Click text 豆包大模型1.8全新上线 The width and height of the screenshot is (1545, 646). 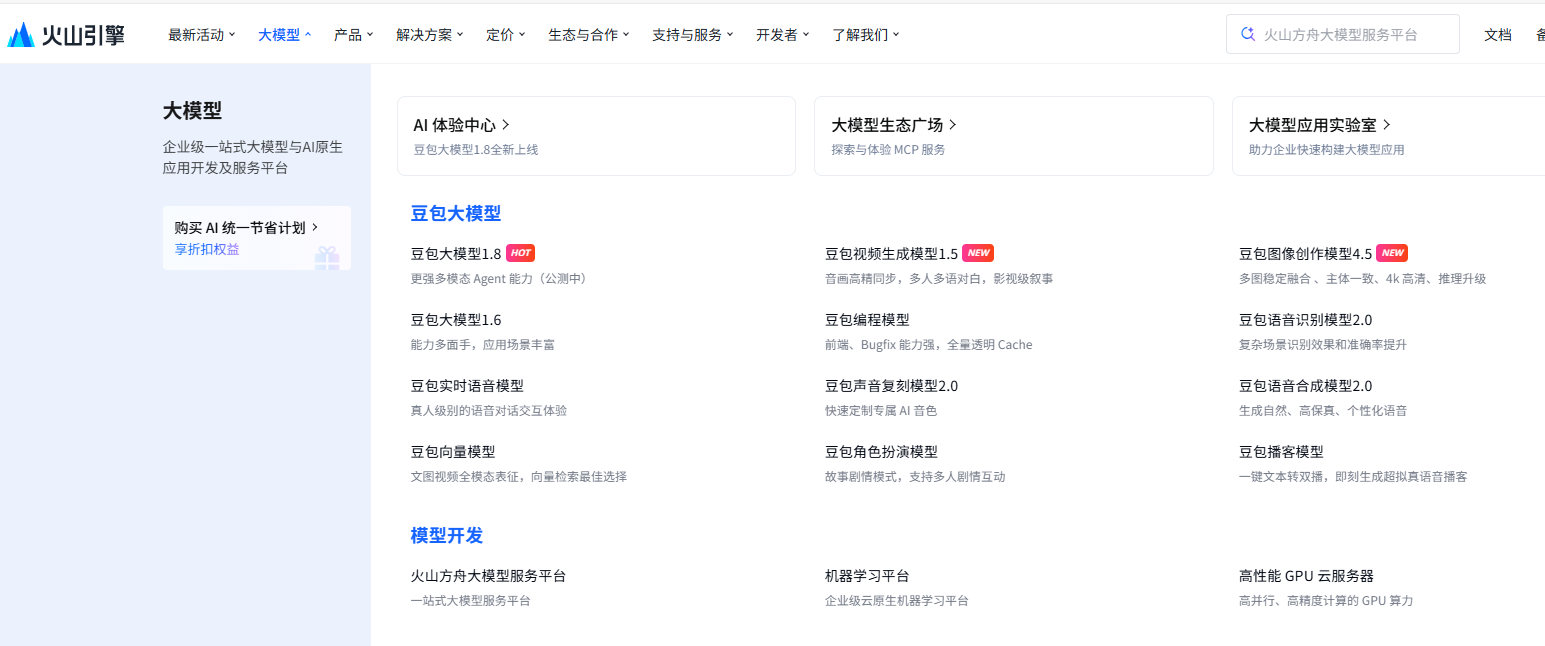(475, 150)
